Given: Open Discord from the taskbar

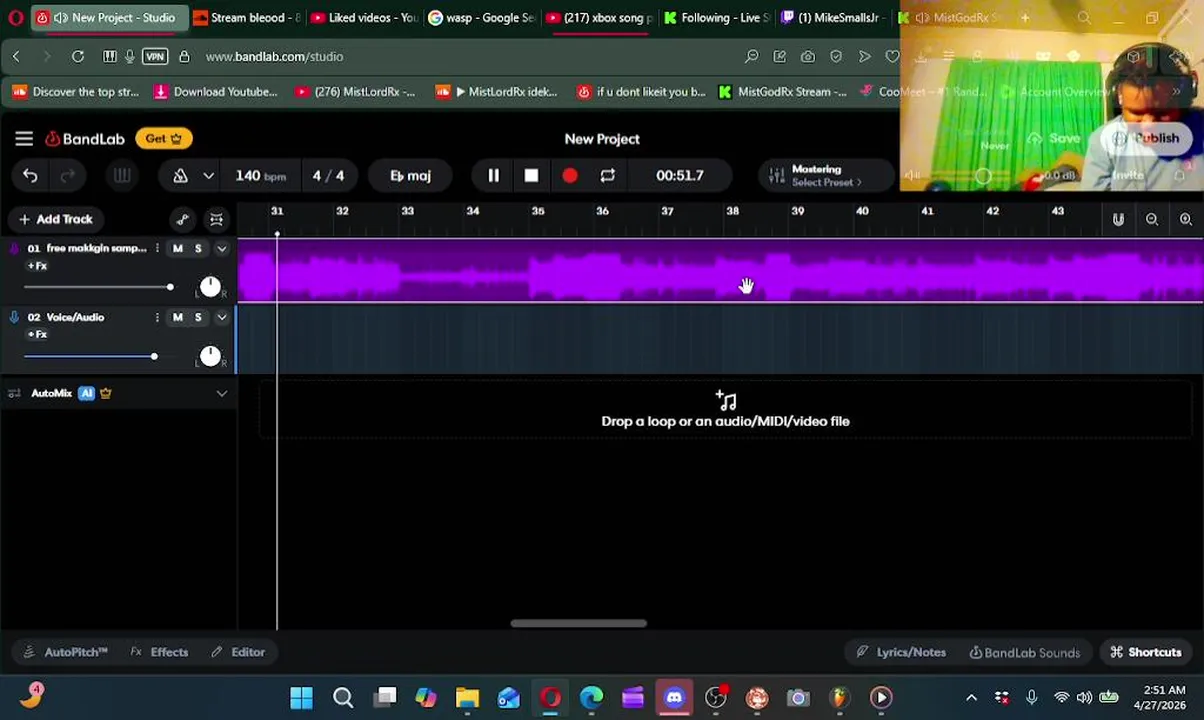Looking at the screenshot, I should (674, 698).
